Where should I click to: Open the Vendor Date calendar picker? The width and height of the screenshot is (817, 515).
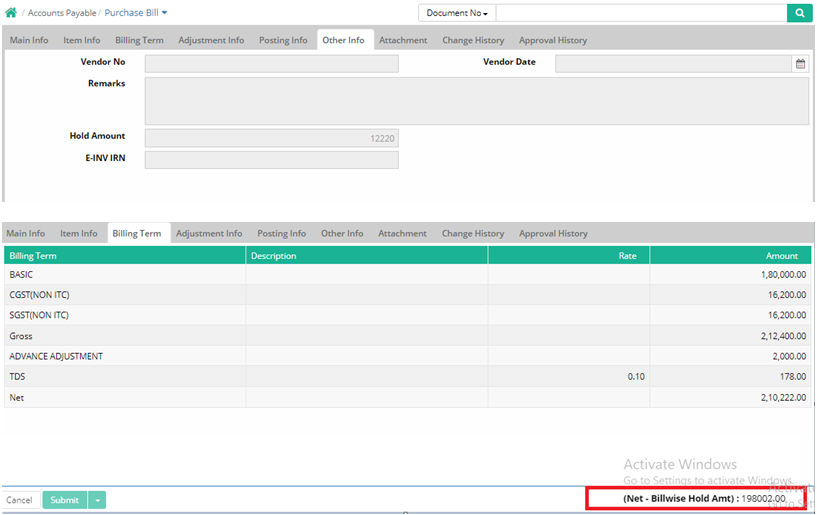(800, 64)
